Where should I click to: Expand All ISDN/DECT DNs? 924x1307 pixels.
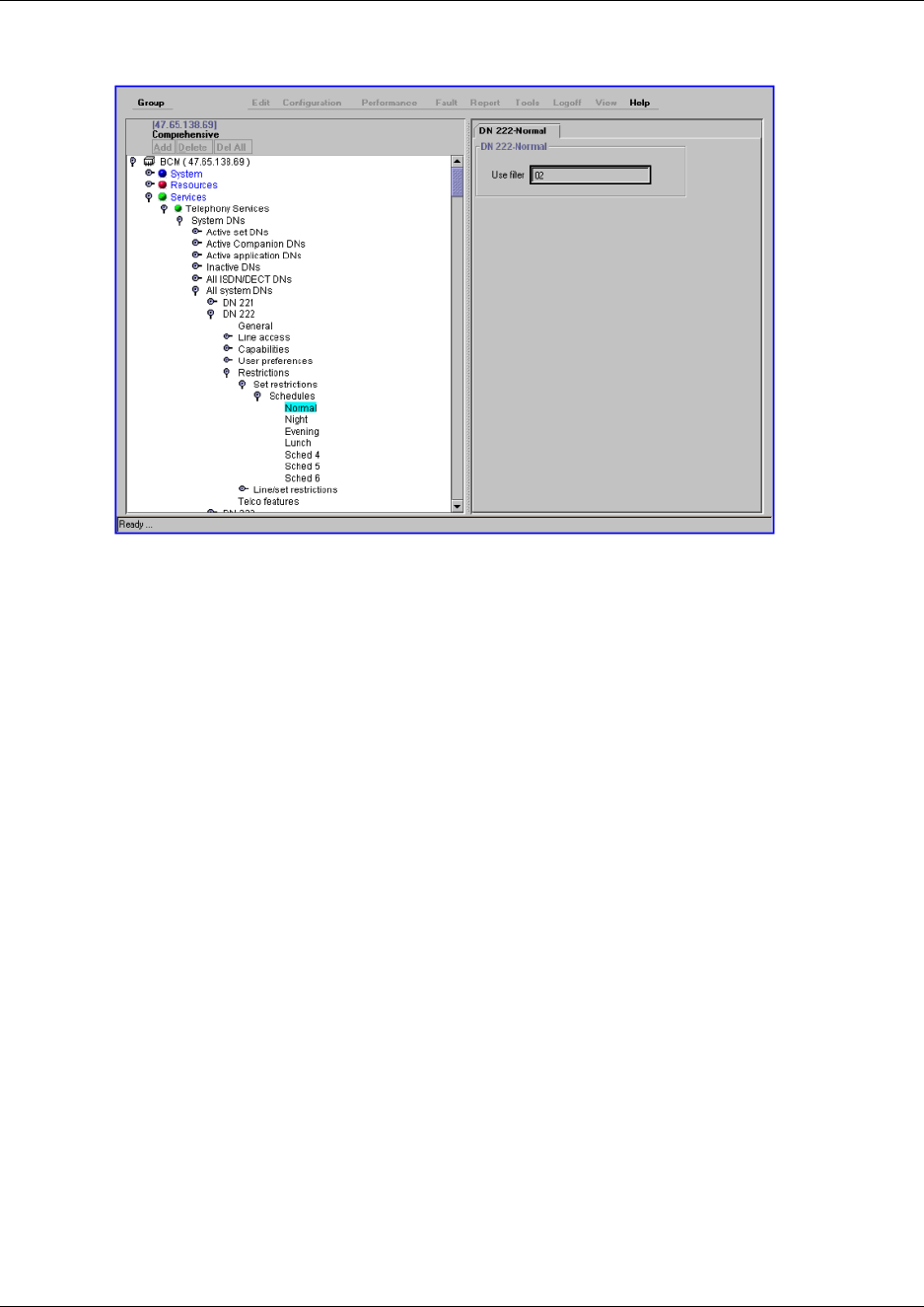197,279
